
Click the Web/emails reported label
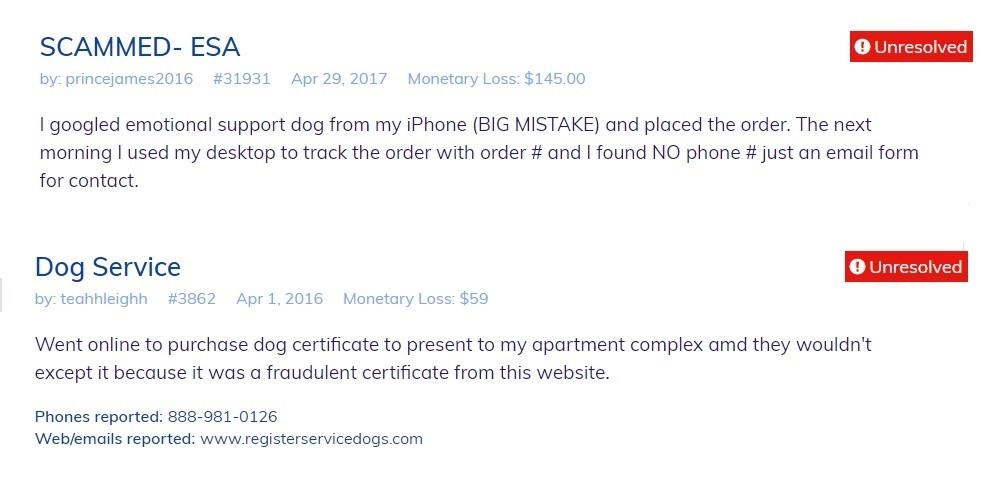pyautogui.click(x=115, y=439)
